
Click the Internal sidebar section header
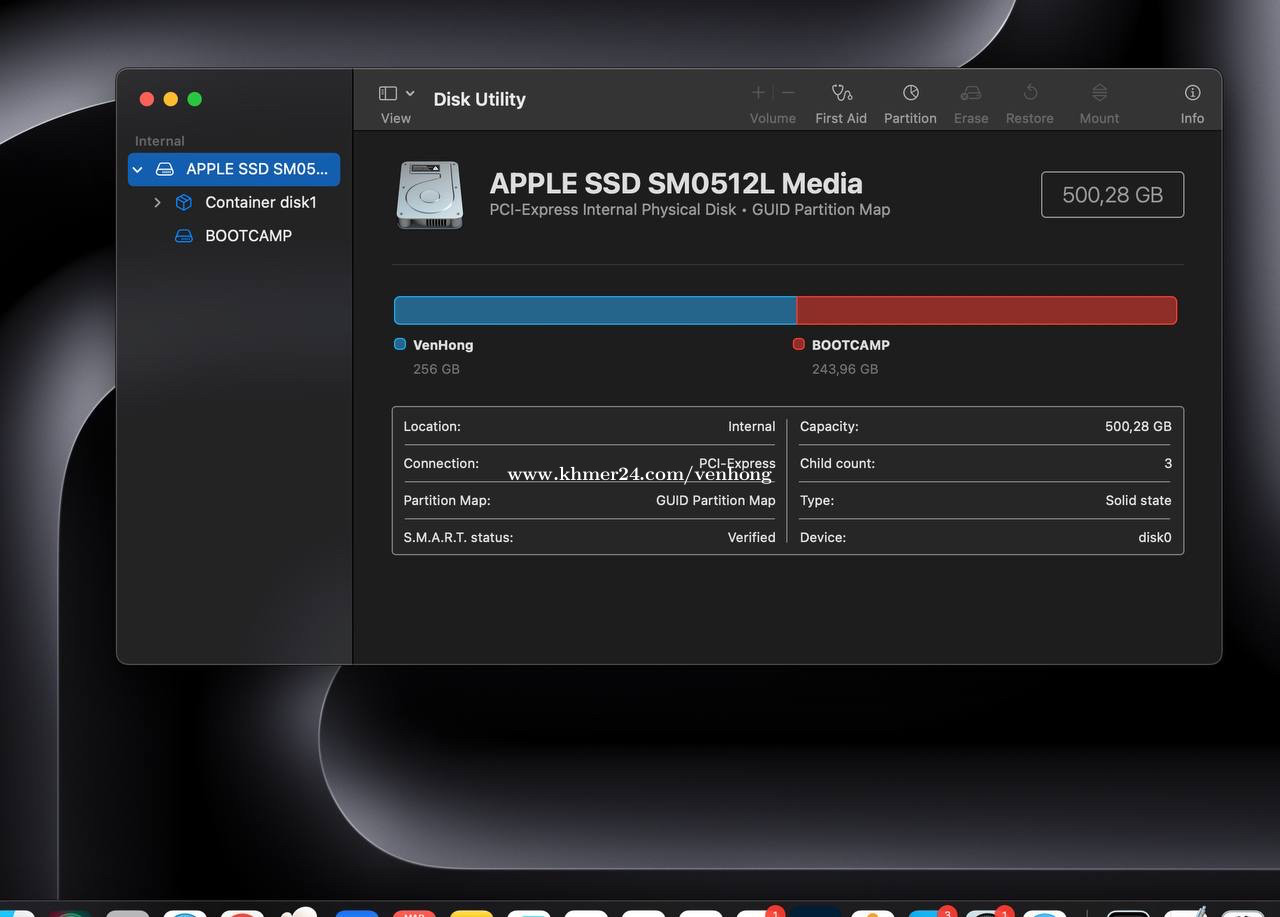coord(160,141)
